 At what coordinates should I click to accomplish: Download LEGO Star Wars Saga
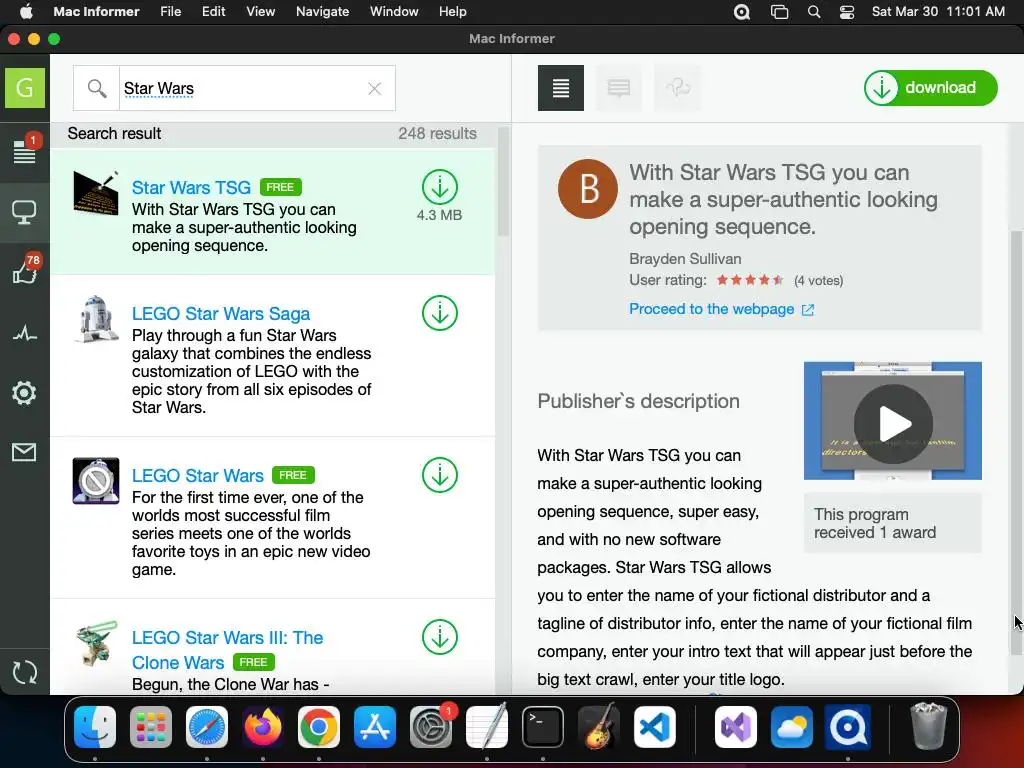click(x=440, y=313)
